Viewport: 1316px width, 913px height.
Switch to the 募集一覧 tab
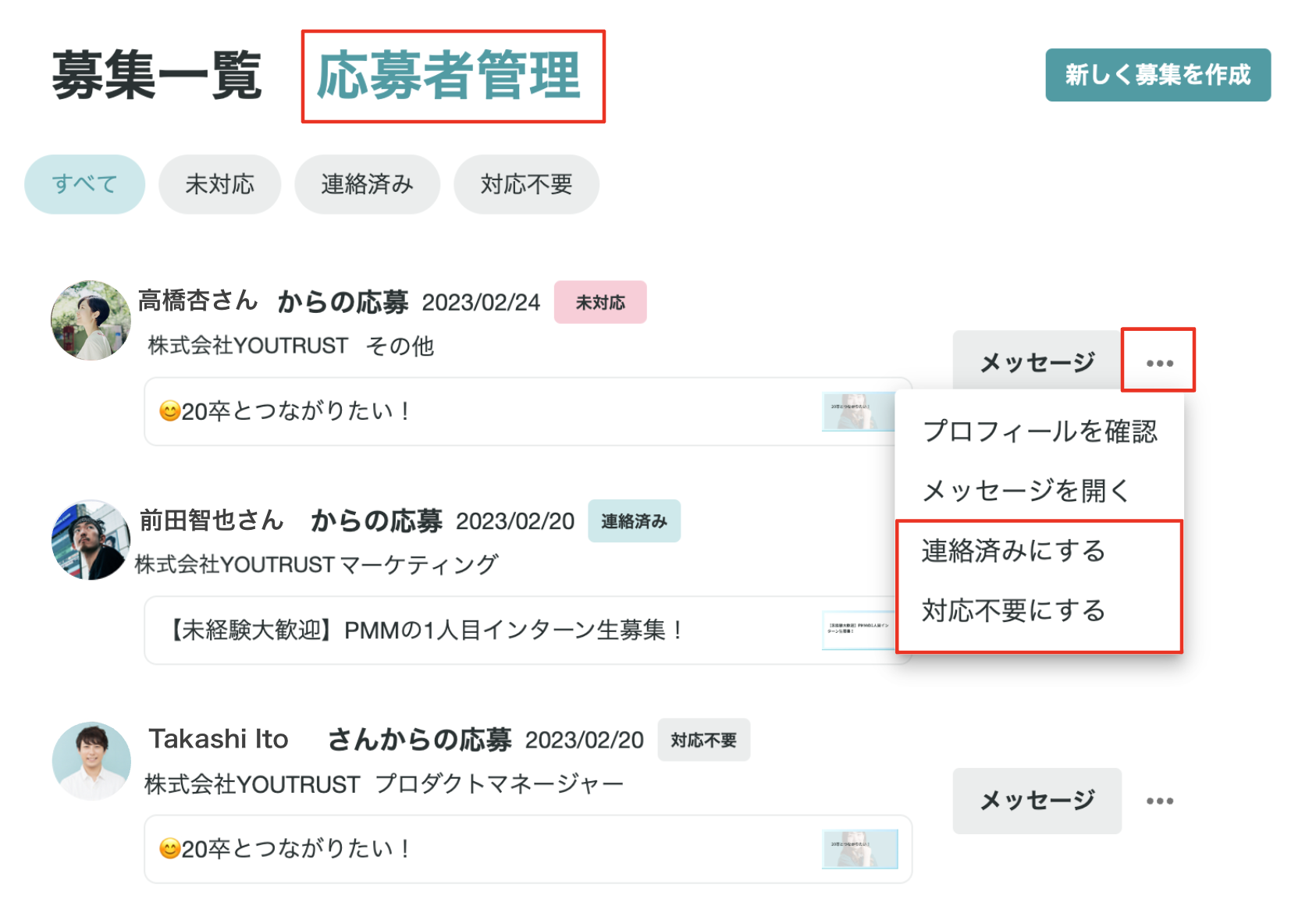156,76
